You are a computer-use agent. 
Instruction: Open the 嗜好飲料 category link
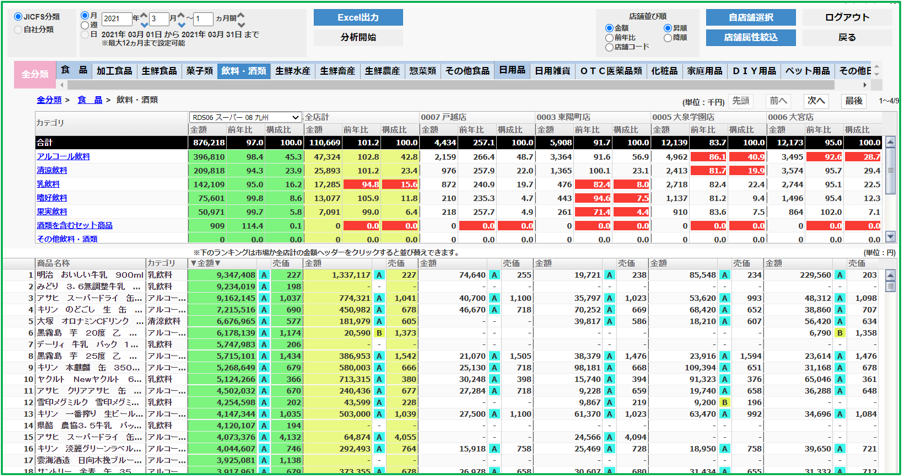tap(52, 198)
